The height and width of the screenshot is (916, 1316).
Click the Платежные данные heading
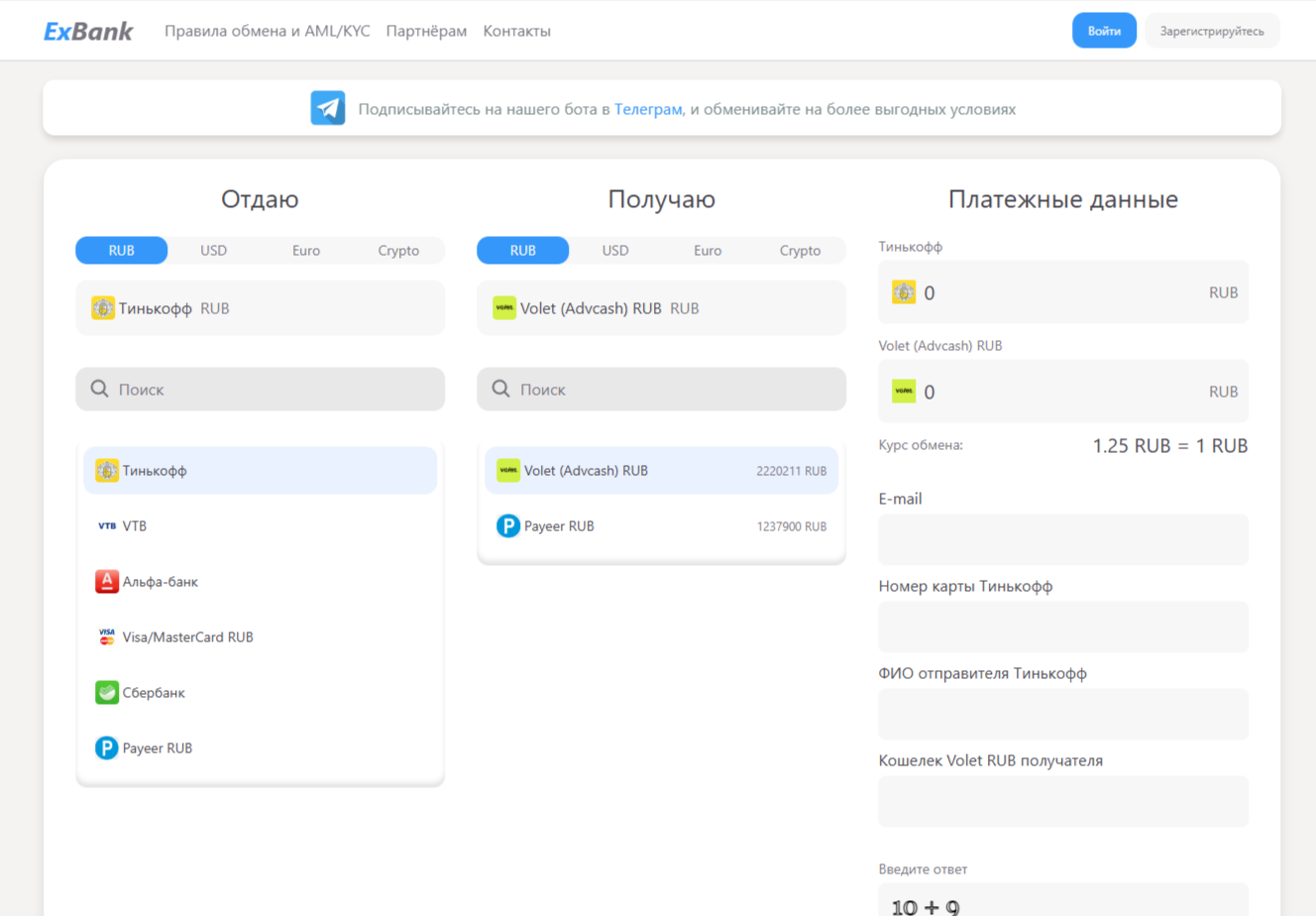point(1063,199)
